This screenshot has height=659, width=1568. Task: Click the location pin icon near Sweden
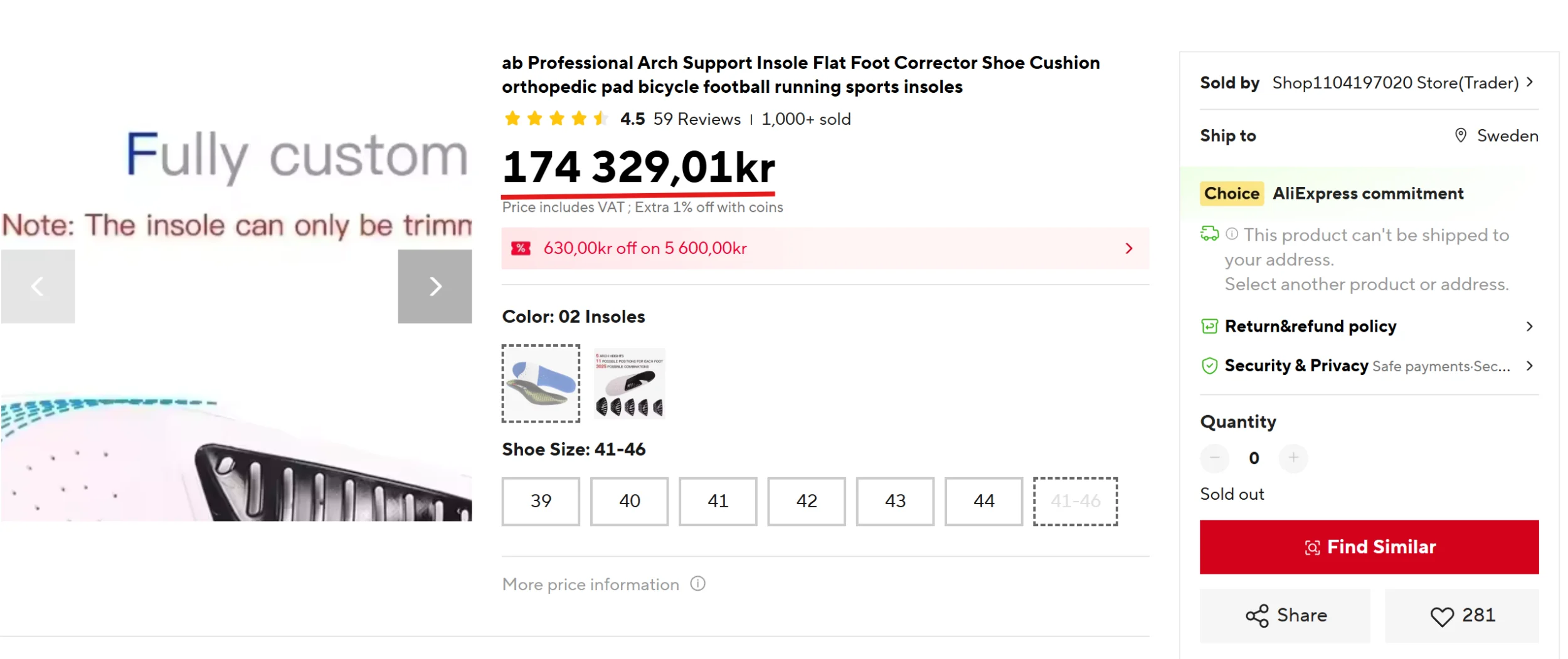(x=1460, y=135)
